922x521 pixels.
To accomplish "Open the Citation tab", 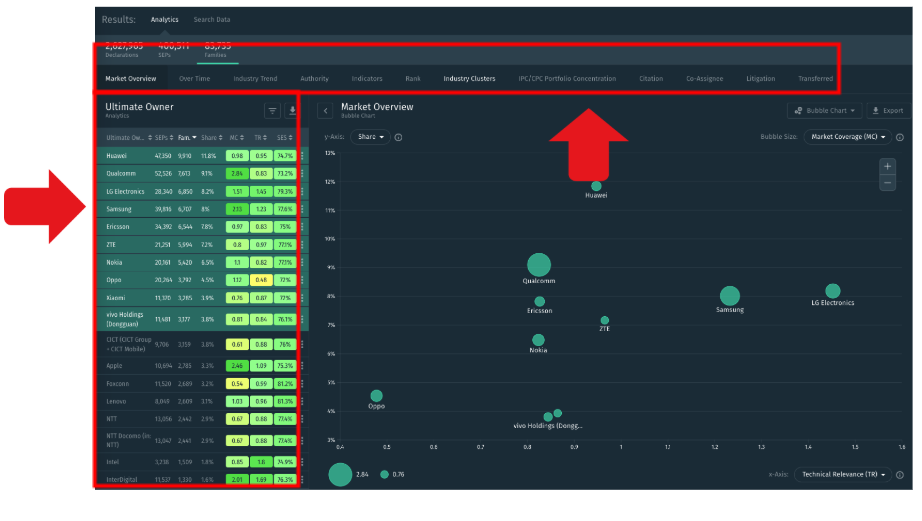I will (x=651, y=78).
